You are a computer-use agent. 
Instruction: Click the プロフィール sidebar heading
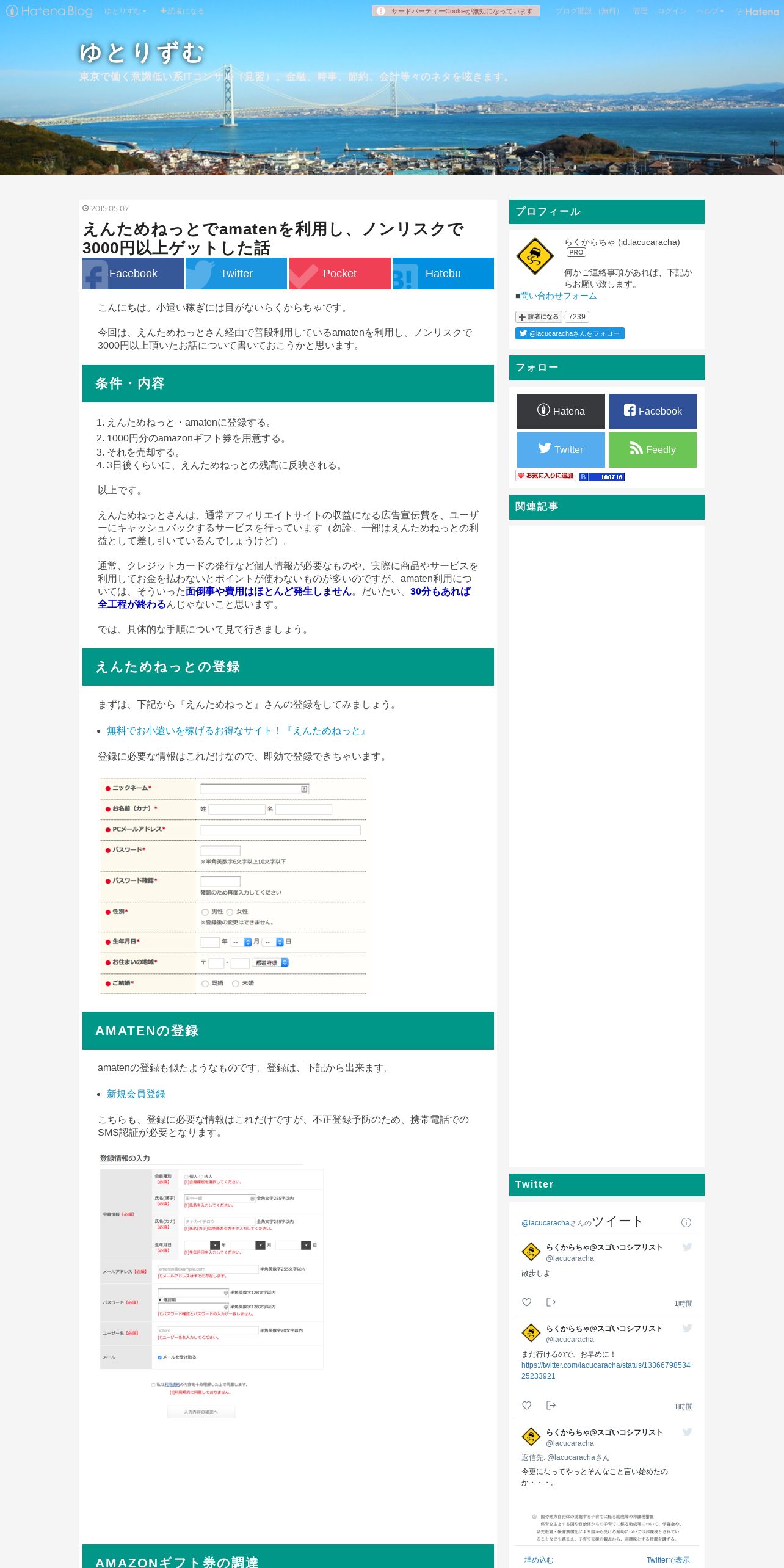pos(607,212)
